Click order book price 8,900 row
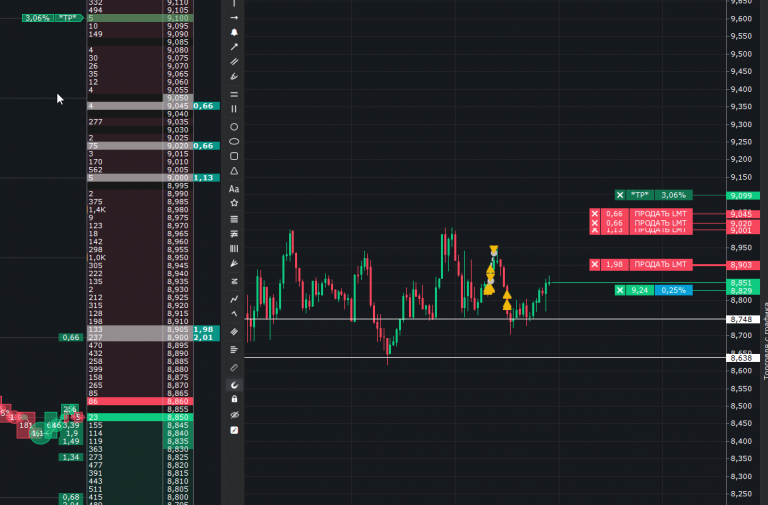768x505 pixels. tap(140, 337)
